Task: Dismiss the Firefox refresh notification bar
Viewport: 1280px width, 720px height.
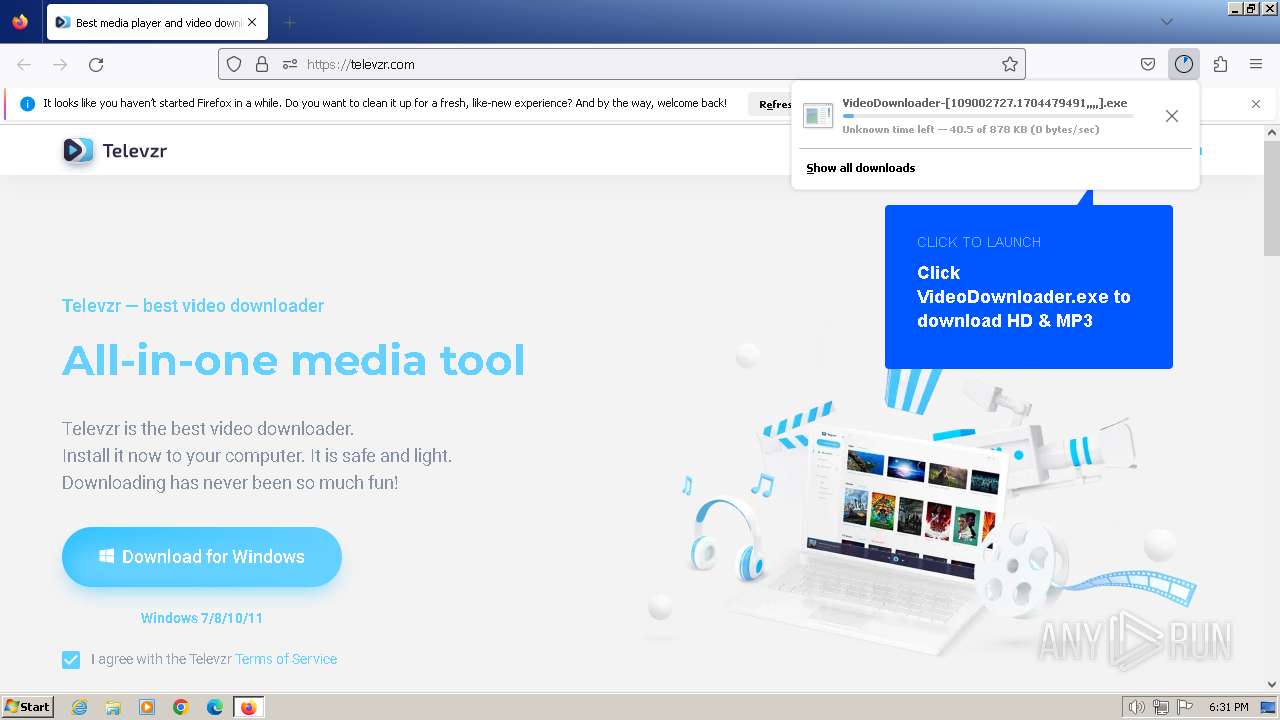Action: point(1256,104)
